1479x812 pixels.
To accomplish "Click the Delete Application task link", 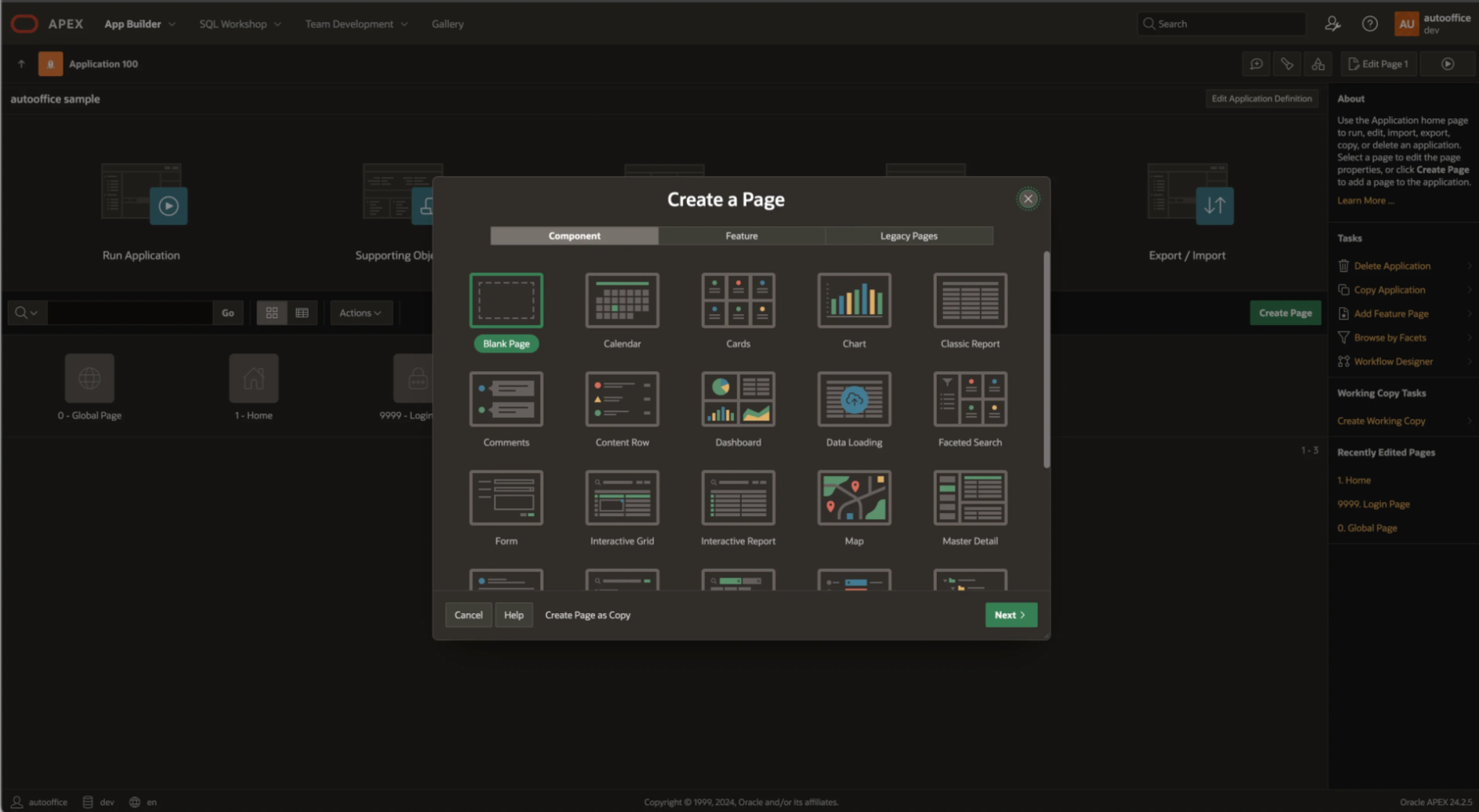I will pos(1392,265).
